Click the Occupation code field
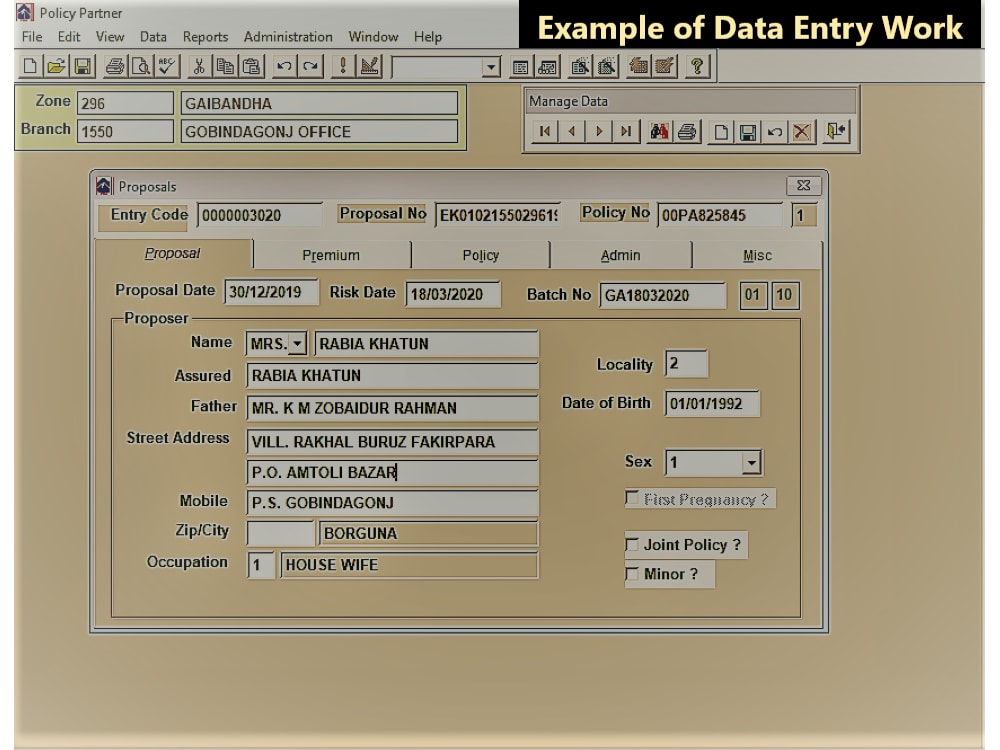This screenshot has width=1000, height=750. [261, 565]
